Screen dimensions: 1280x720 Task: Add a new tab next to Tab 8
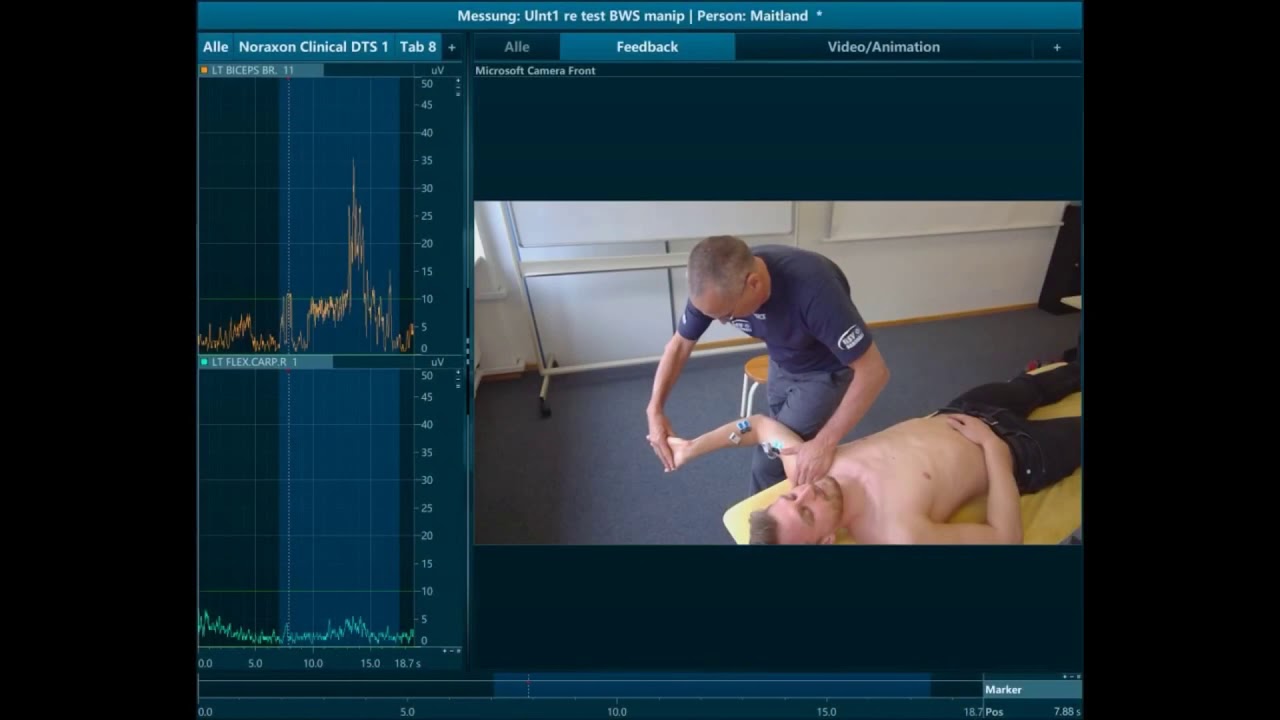tap(451, 47)
